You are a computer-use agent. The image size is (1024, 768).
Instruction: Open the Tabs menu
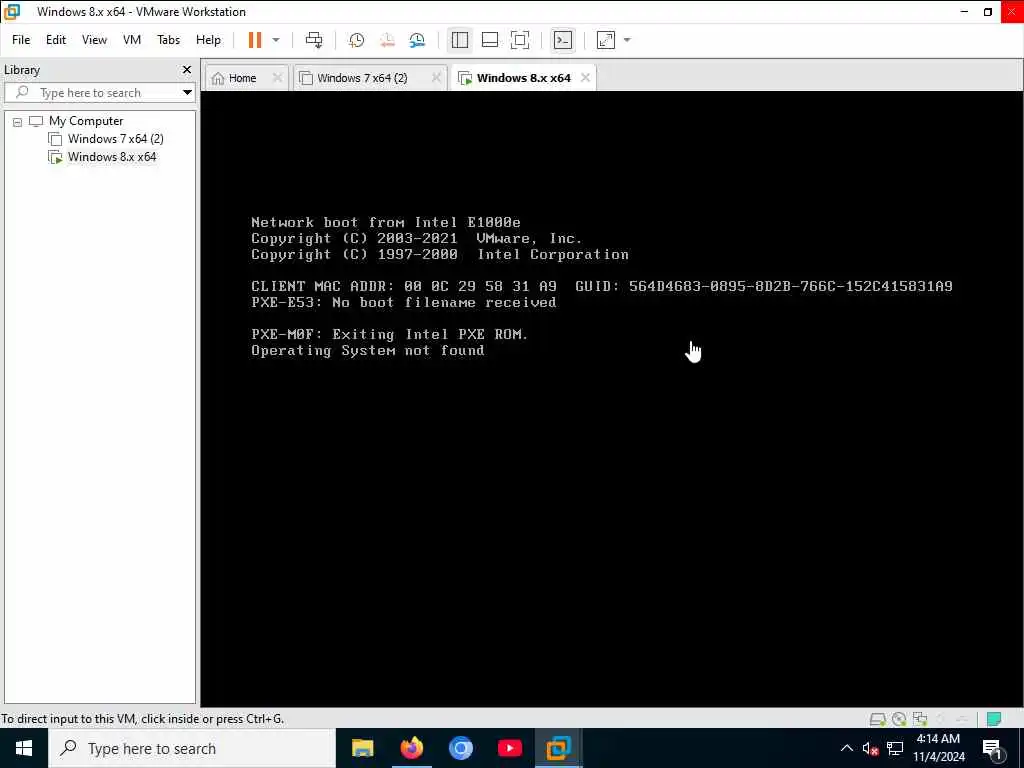[168, 40]
